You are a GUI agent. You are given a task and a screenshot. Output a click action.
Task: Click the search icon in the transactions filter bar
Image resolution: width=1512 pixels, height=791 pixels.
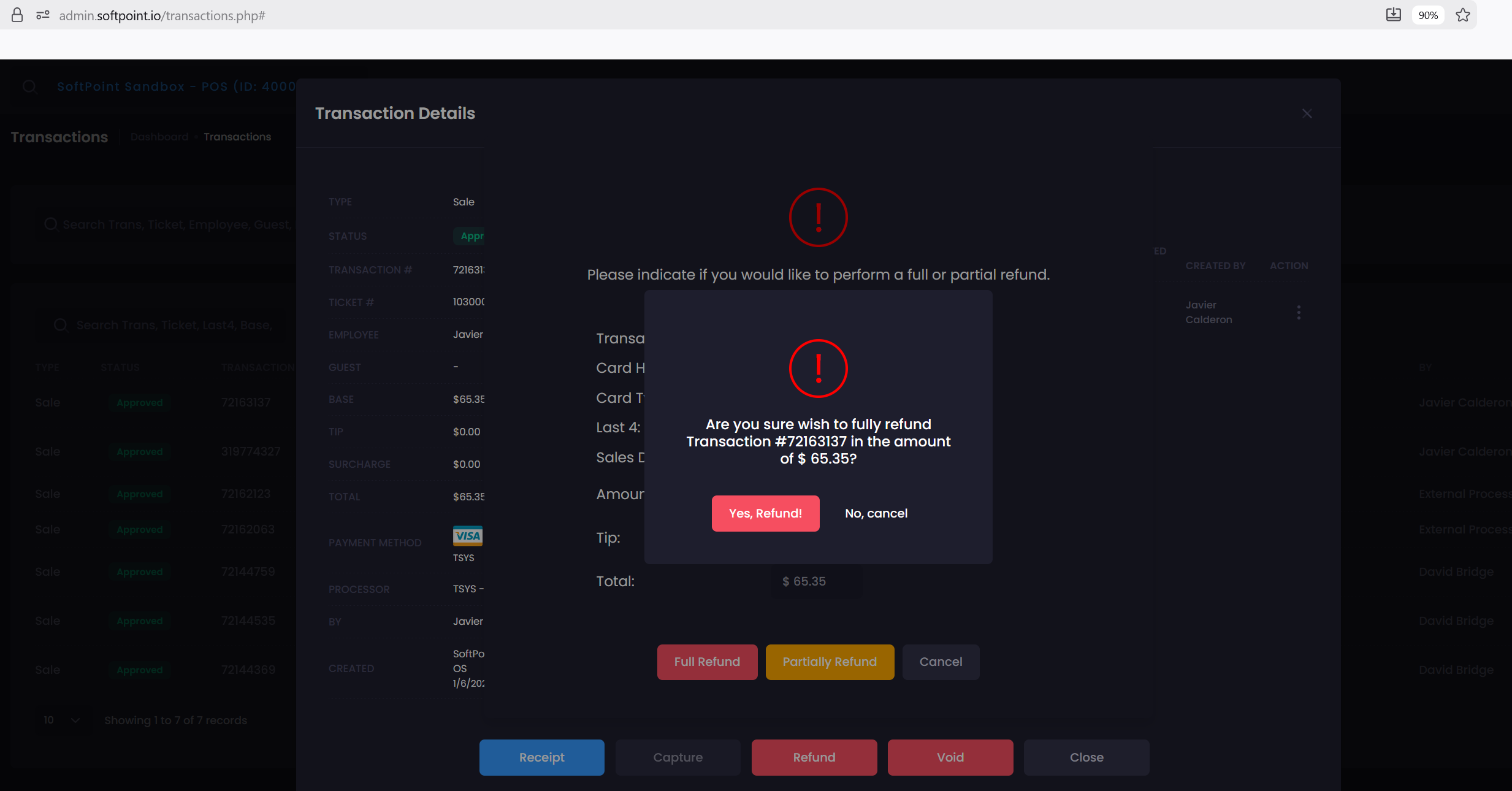pyautogui.click(x=52, y=224)
